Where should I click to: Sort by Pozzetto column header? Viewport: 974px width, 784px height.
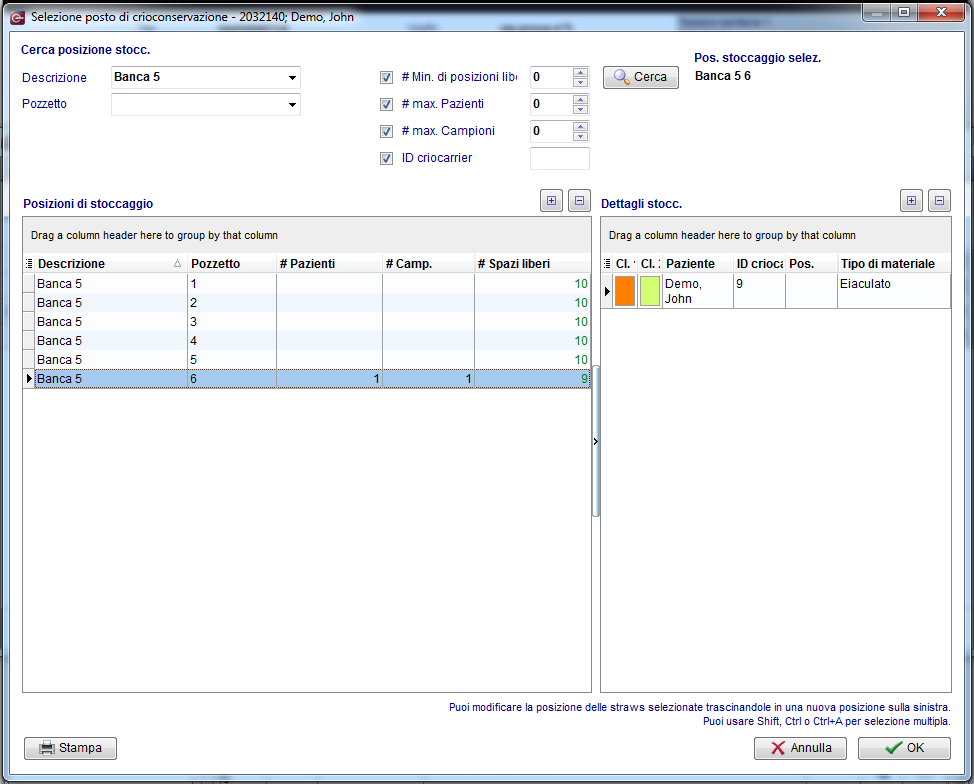click(x=232, y=263)
